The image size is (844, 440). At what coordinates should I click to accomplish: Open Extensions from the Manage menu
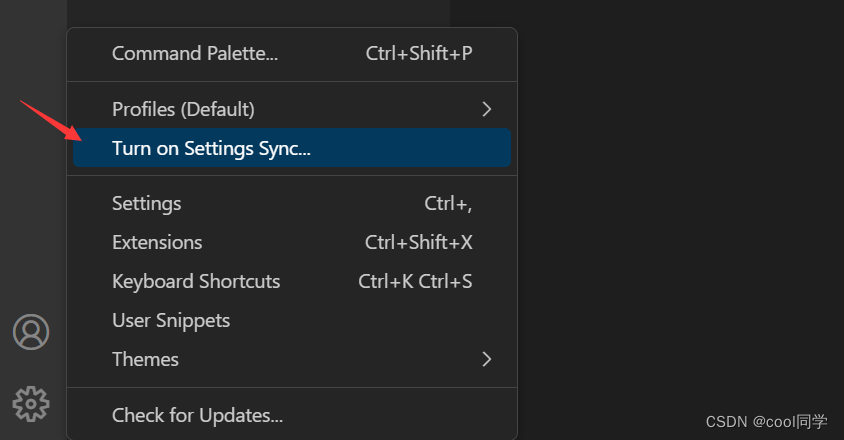(157, 242)
